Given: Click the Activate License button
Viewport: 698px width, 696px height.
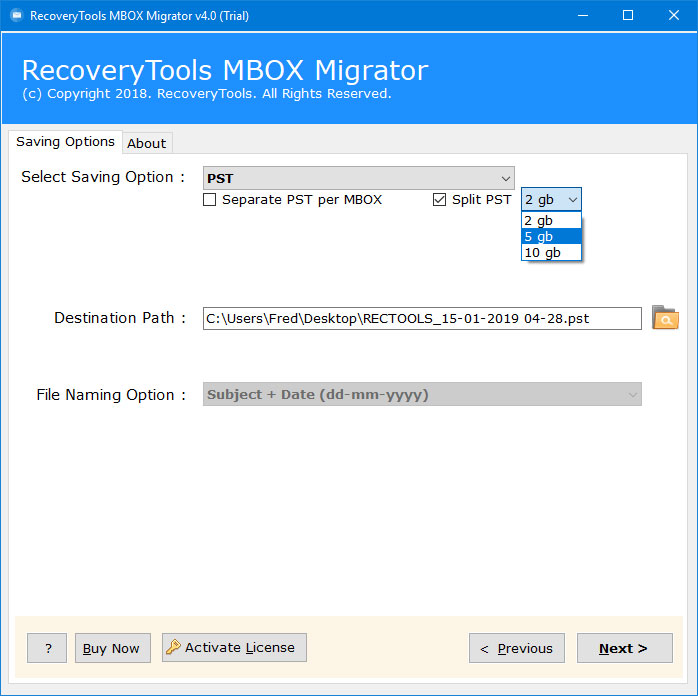Looking at the screenshot, I should click(x=234, y=647).
